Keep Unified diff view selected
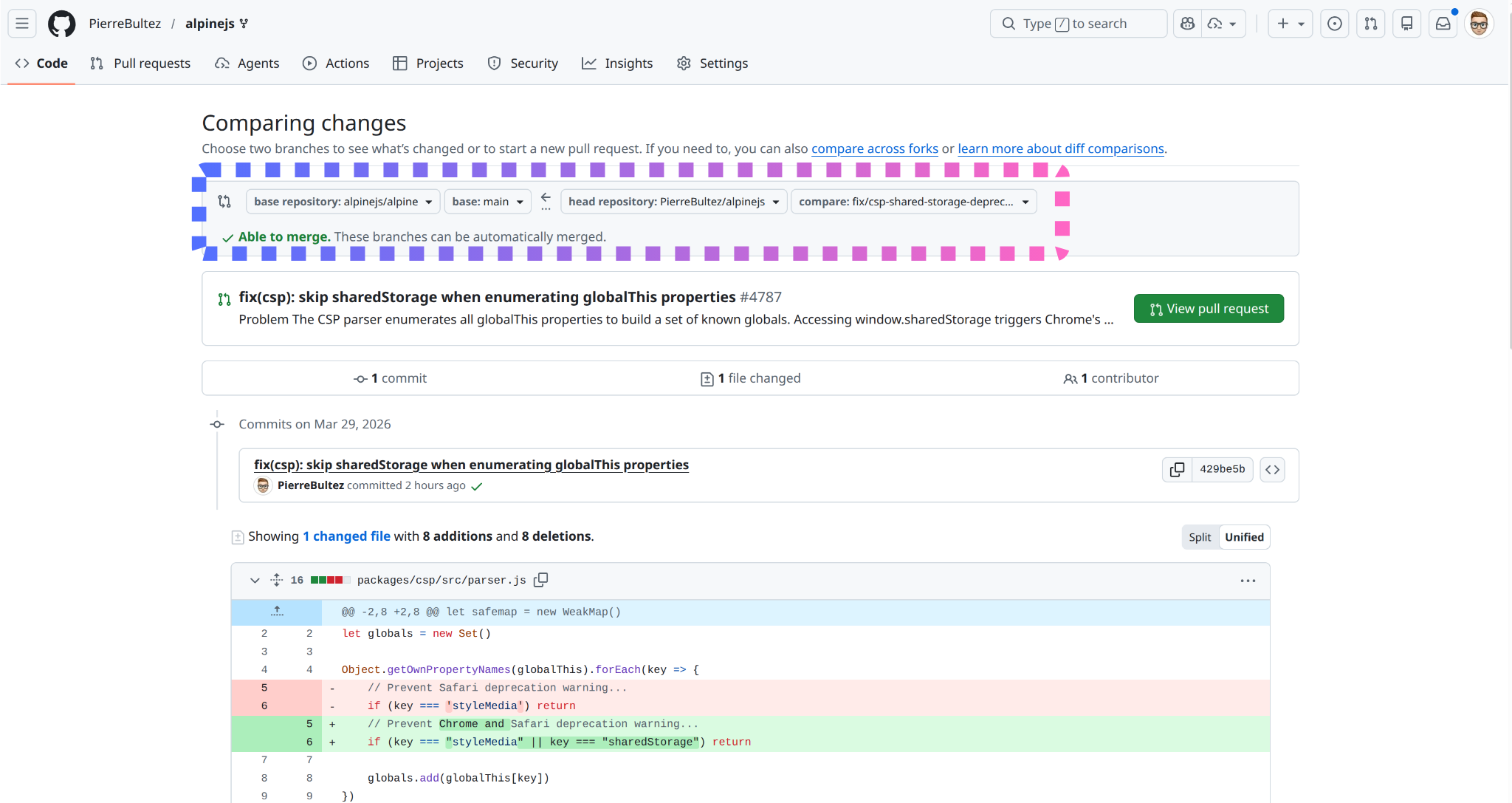The image size is (1512, 803). coord(1243,537)
